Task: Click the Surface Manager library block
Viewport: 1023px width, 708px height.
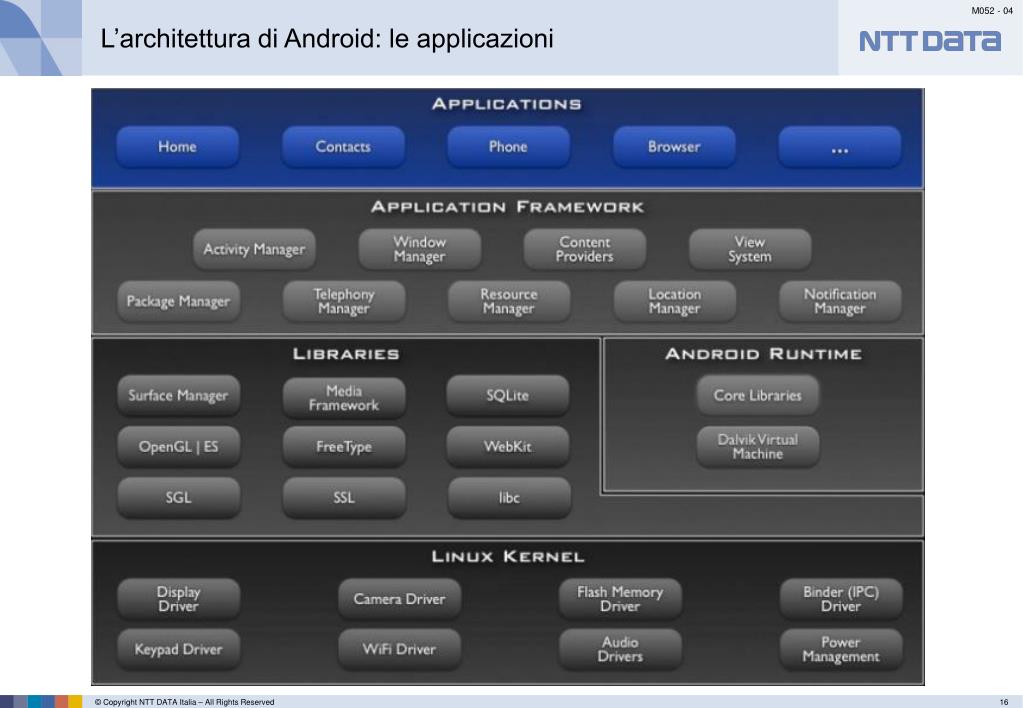Action: 178,395
